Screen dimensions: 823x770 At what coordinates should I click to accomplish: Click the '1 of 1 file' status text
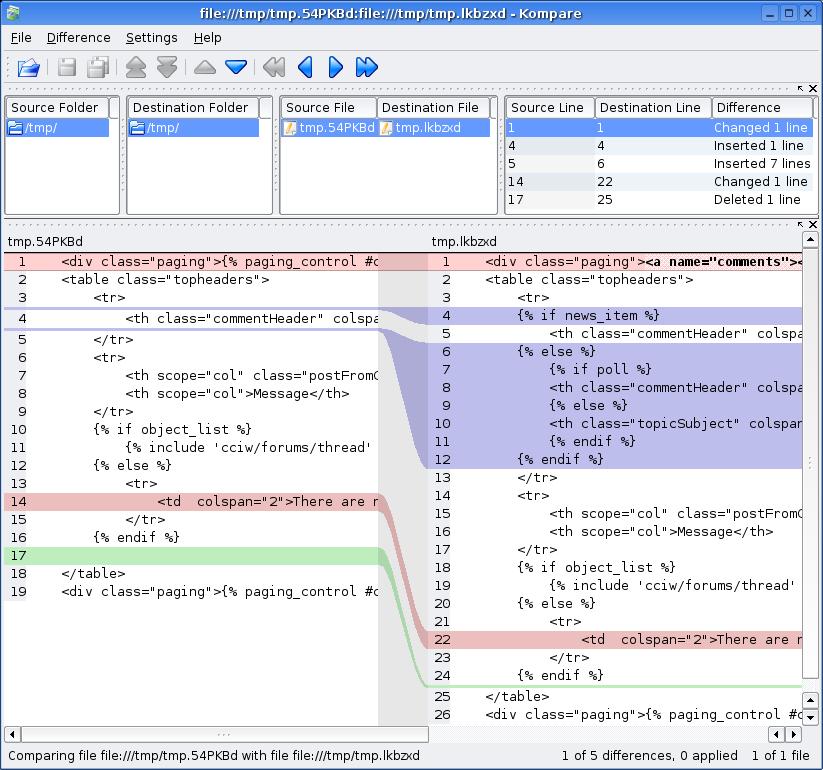click(780, 756)
